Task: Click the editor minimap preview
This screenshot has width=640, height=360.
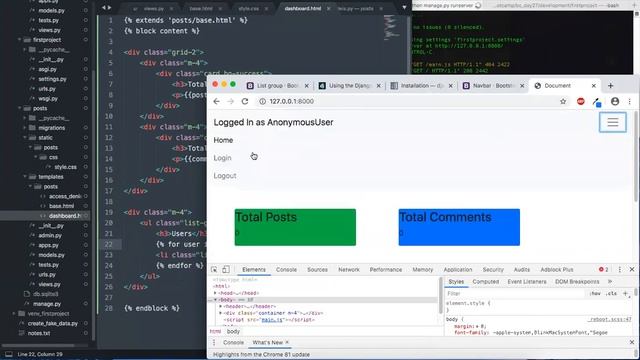Action: tap(391, 28)
